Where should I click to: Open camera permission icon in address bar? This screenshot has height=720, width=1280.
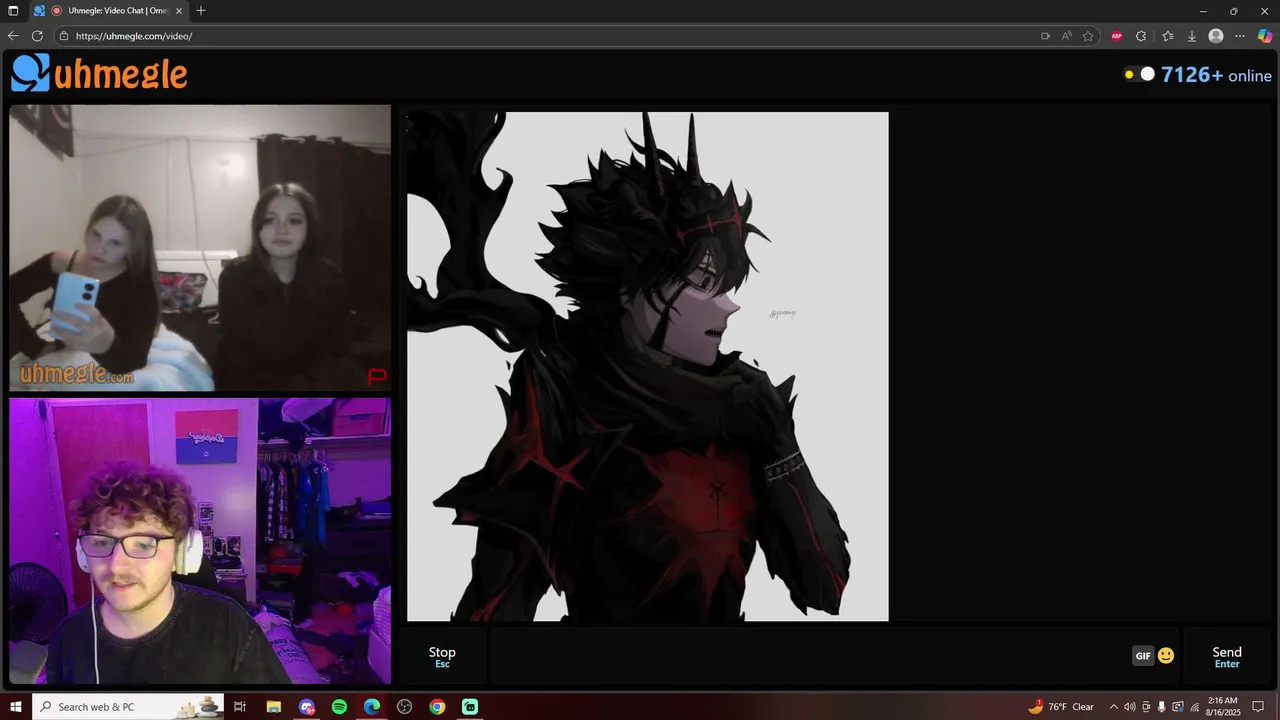click(x=1045, y=36)
